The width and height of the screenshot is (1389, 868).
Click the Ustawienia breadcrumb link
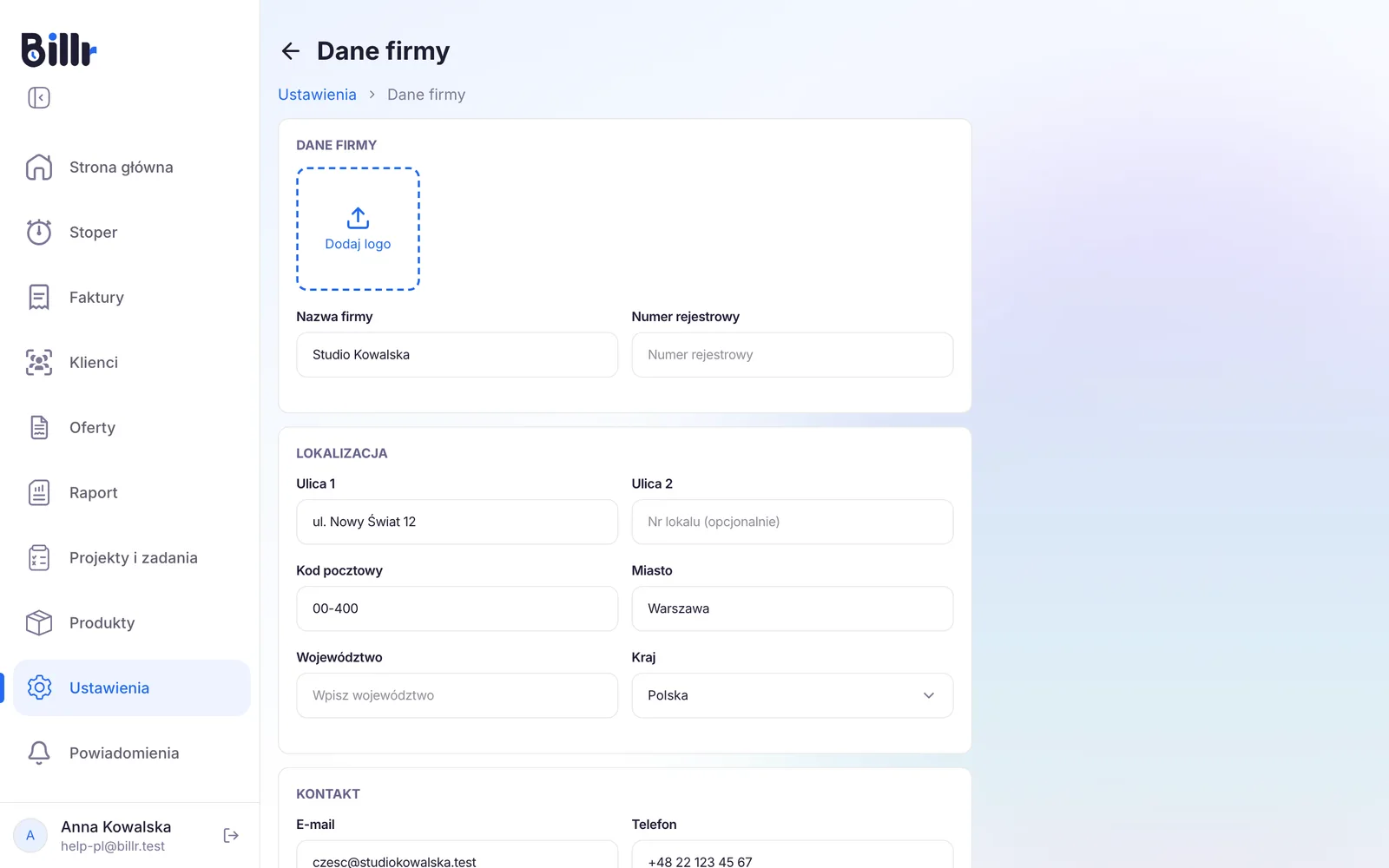click(x=317, y=95)
